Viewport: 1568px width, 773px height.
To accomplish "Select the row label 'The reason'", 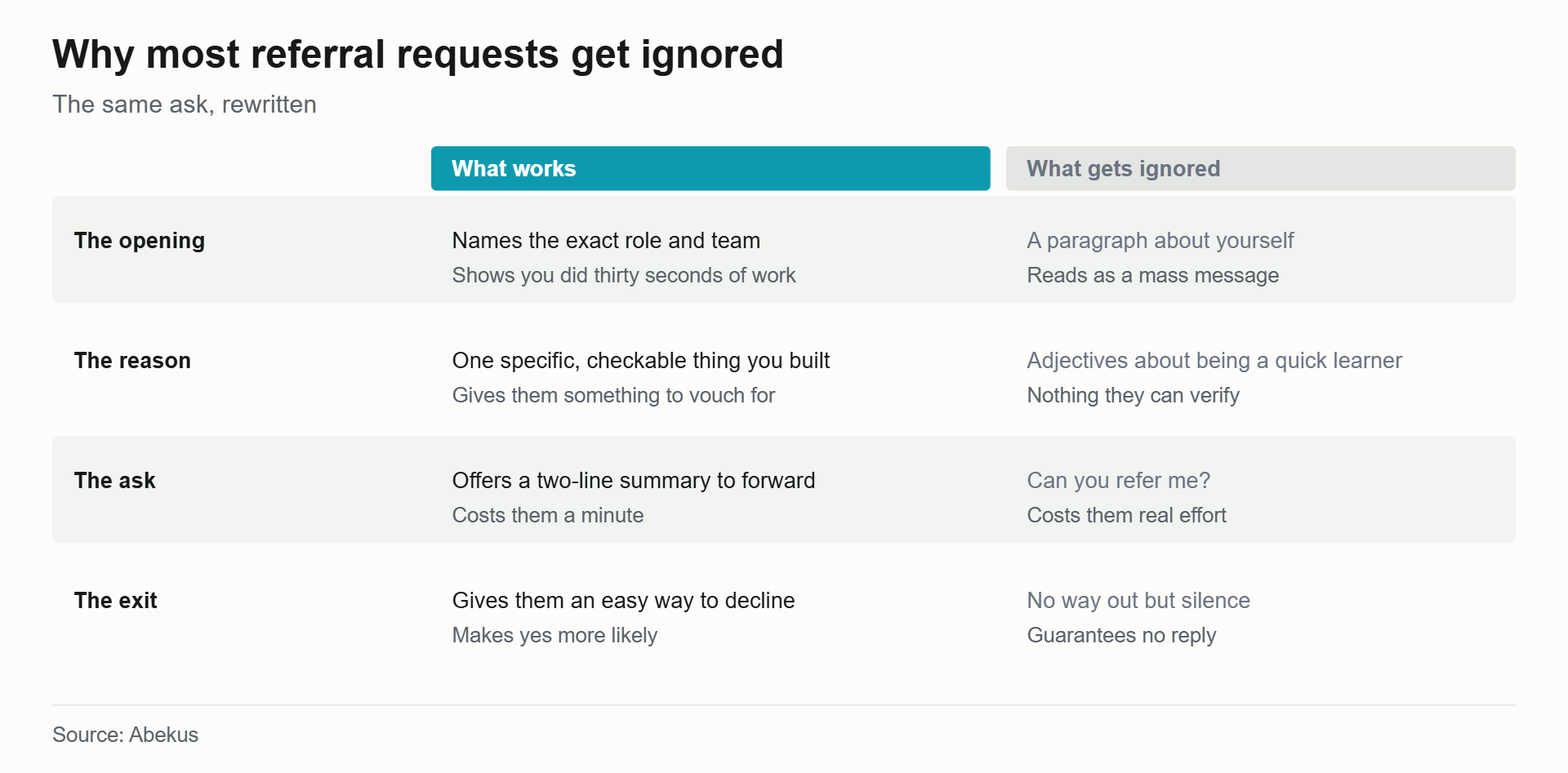I will pyautogui.click(x=132, y=361).
